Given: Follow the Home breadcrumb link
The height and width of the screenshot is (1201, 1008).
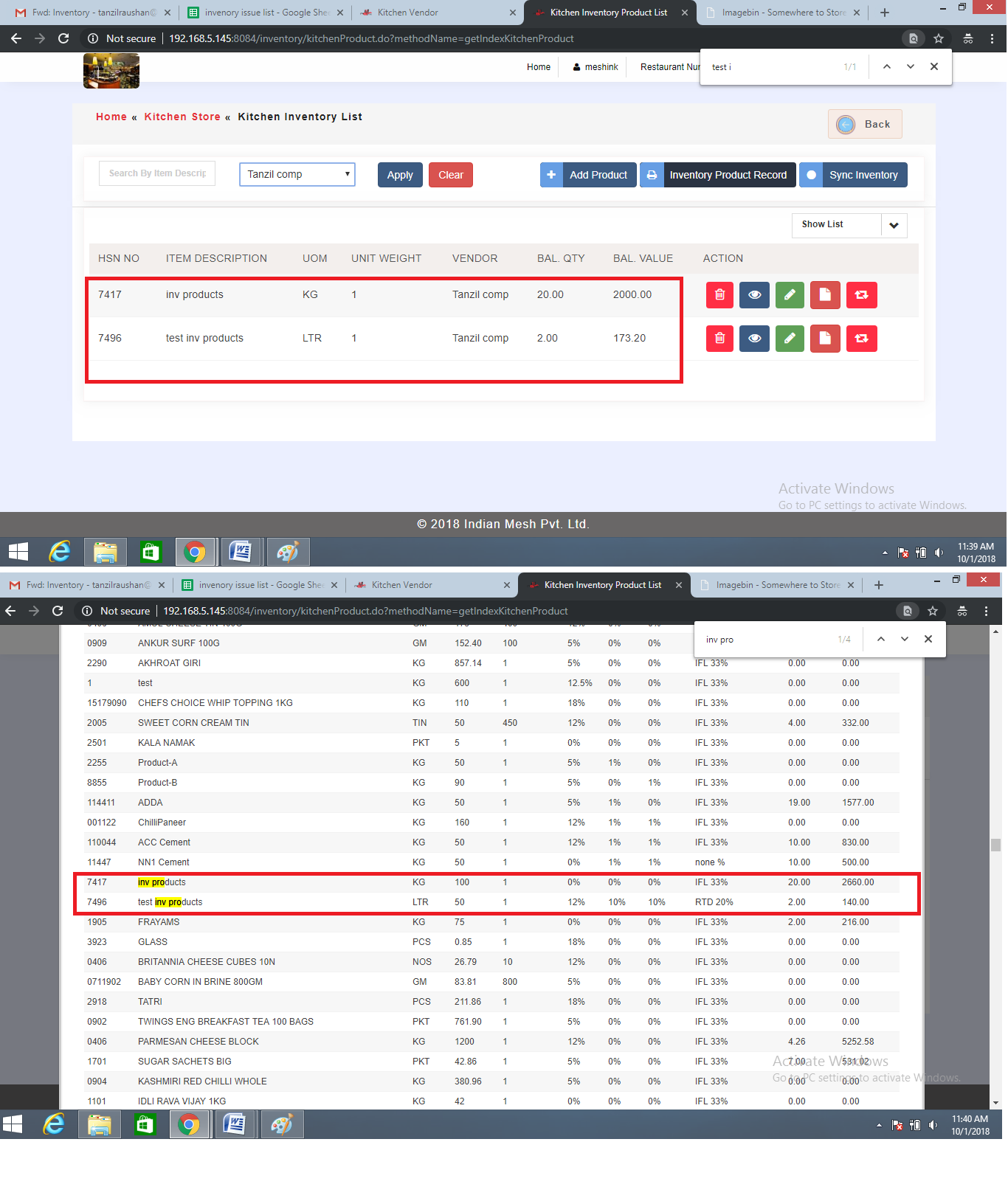Looking at the screenshot, I should pos(111,117).
